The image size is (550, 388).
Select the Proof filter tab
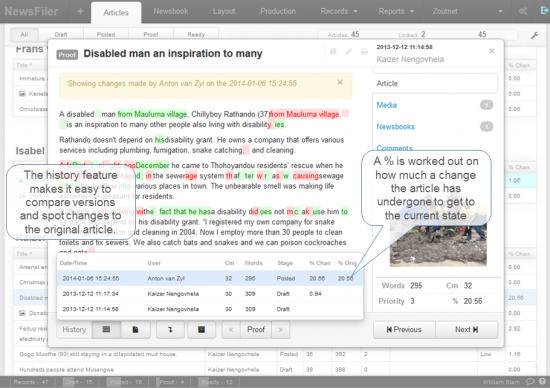click(151, 34)
